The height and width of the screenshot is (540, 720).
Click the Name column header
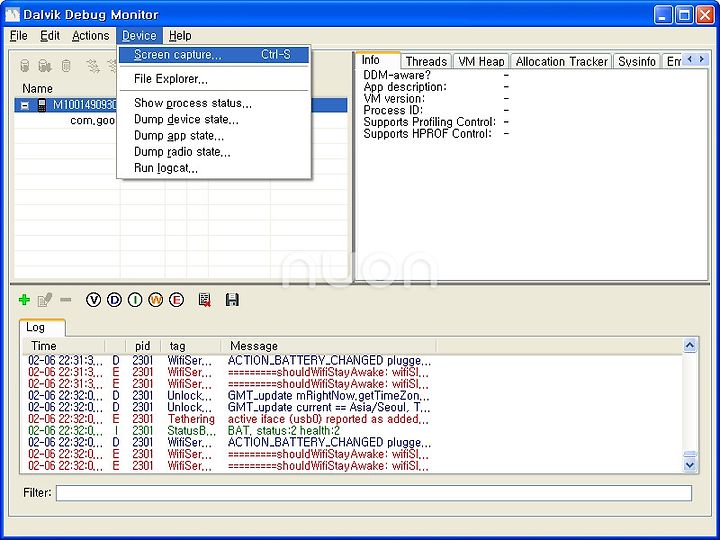coord(38,88)
